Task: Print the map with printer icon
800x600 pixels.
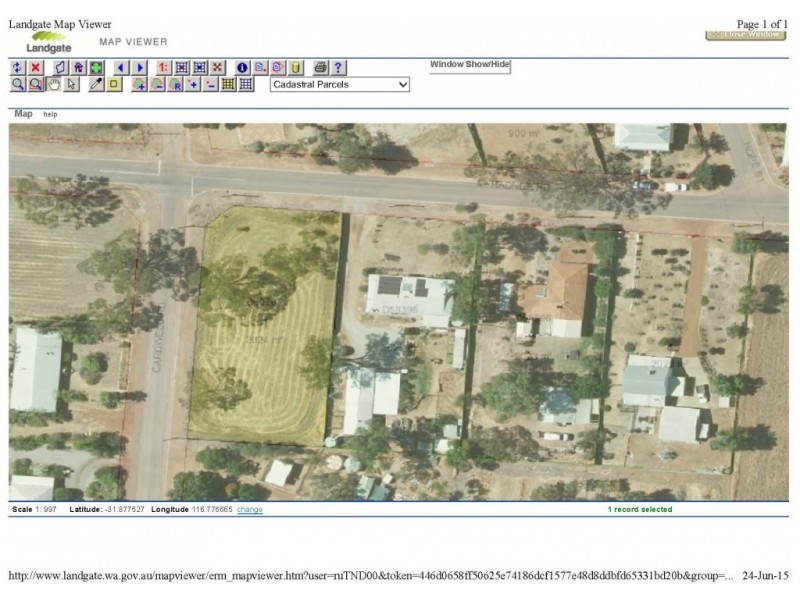Action: (320, 68)
